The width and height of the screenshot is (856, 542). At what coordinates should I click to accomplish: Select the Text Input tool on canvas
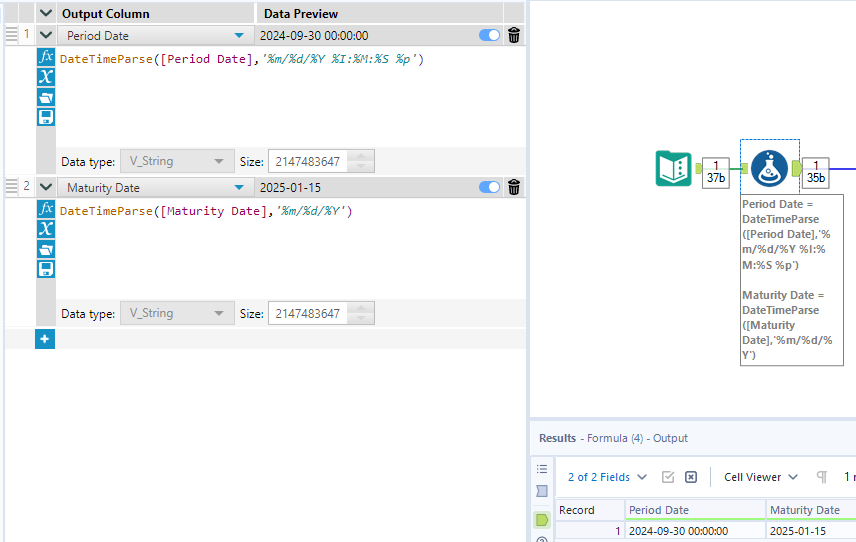tap(673, 169)
